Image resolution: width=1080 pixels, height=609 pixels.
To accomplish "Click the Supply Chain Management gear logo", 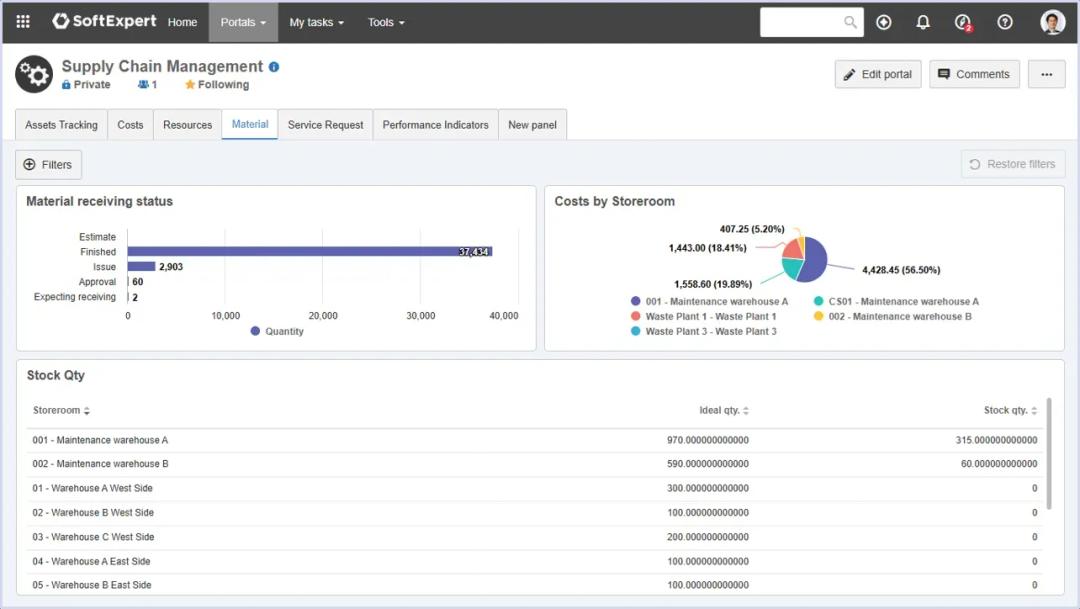I will pos(34,74).
